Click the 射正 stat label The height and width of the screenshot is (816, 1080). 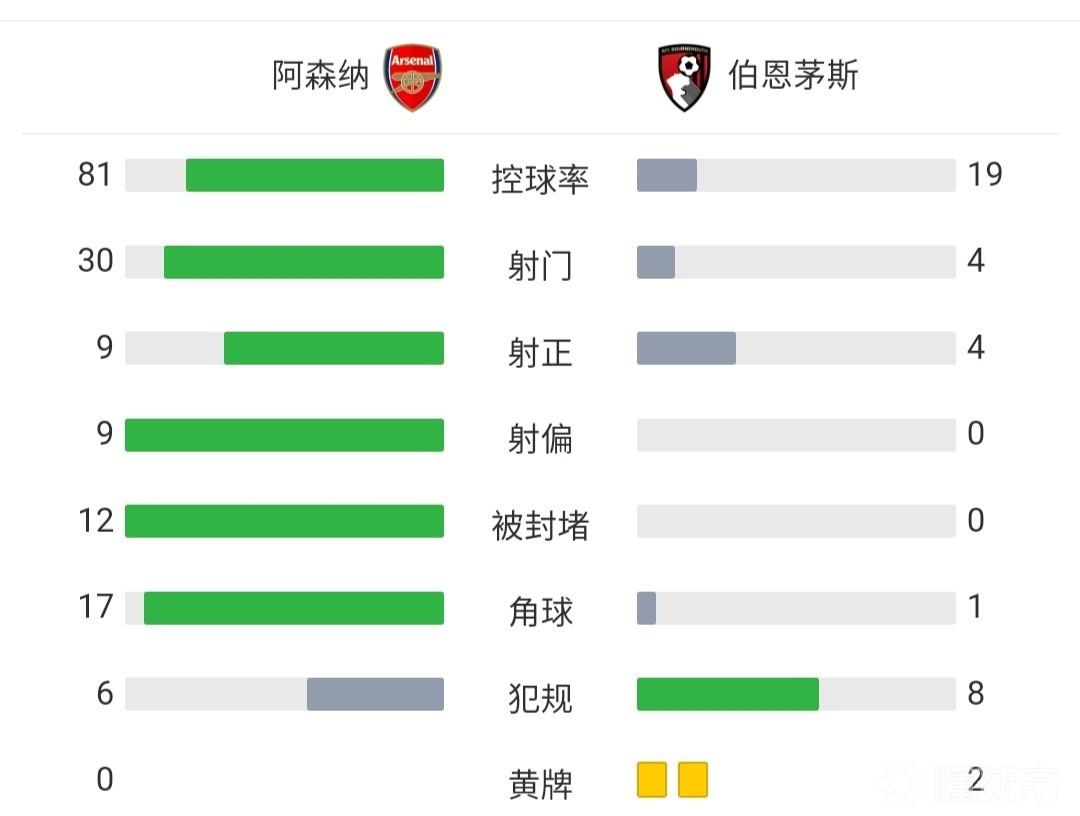tap(540, 353)
